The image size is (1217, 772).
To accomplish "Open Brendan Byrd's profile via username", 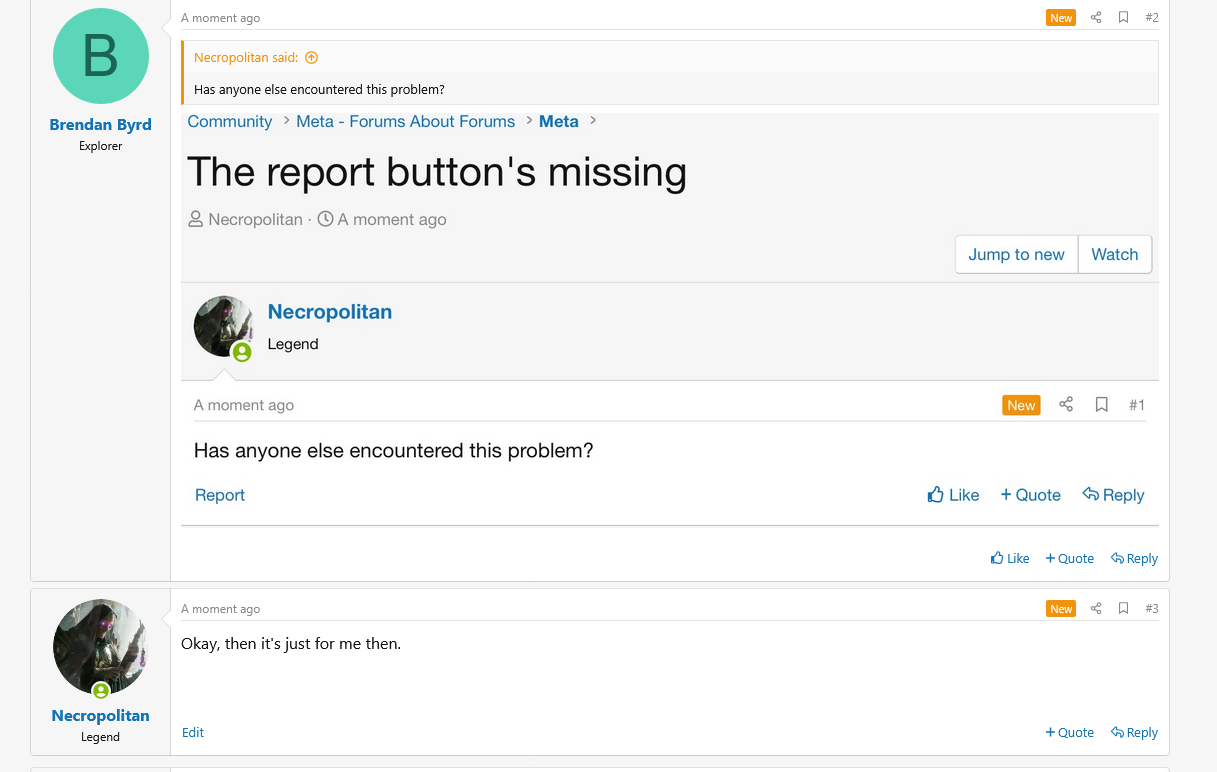I will pyautogui.click(x=100, y=125).
